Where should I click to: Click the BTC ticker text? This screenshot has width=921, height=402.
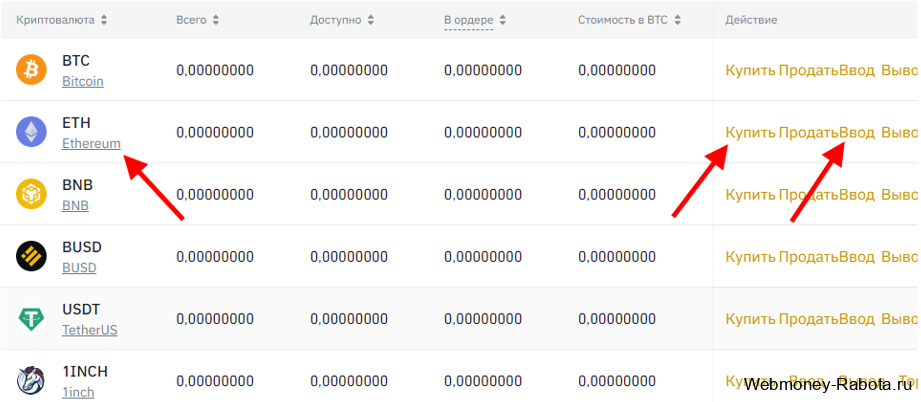(76, 61)
